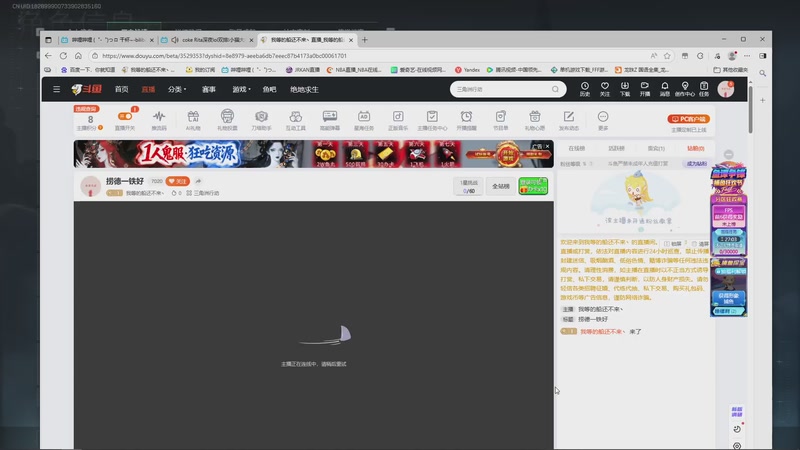Screen dimensions: 800x450
Task: Open a new browser tab with plus
Action: [x=364, y=40]
